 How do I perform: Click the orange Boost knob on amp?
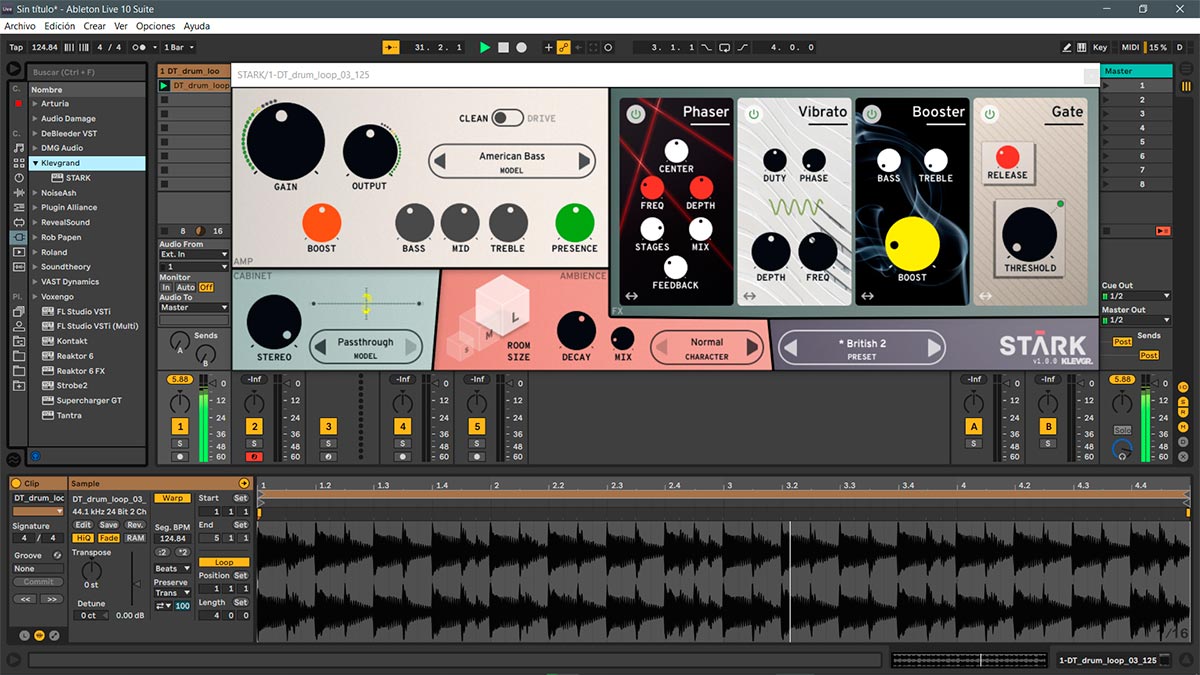point(322,223)
